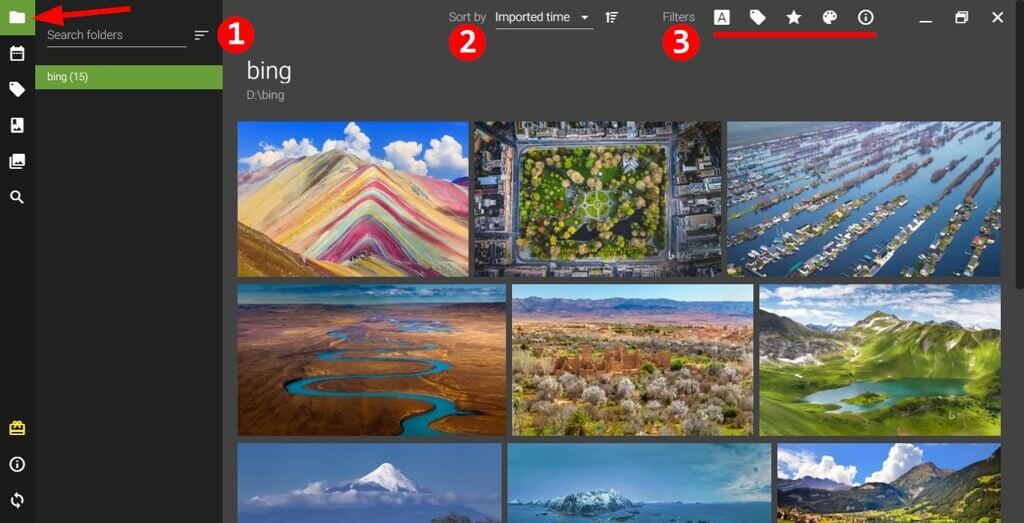This screenshot has width=1024, height=523.
Task: Open the Folders view in sidebar
Action: (17, 17)
